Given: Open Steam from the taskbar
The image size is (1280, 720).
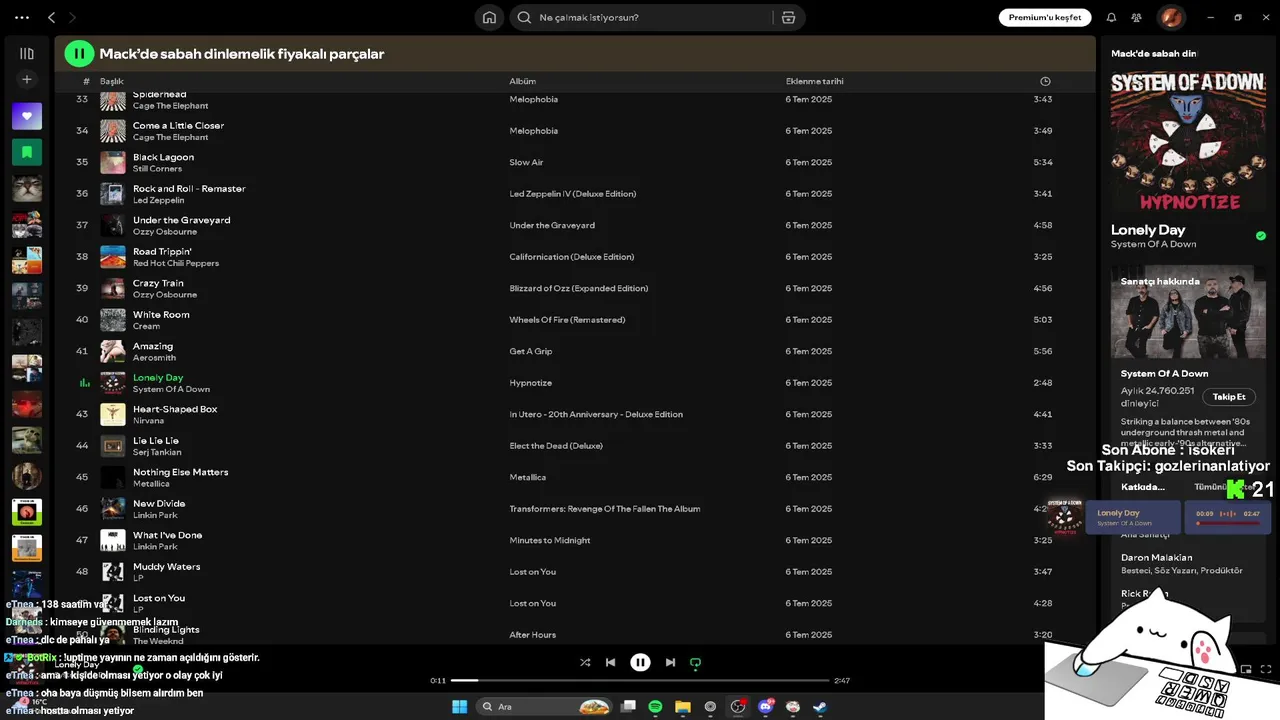Looking at the screenshot, I should point(820,707).
